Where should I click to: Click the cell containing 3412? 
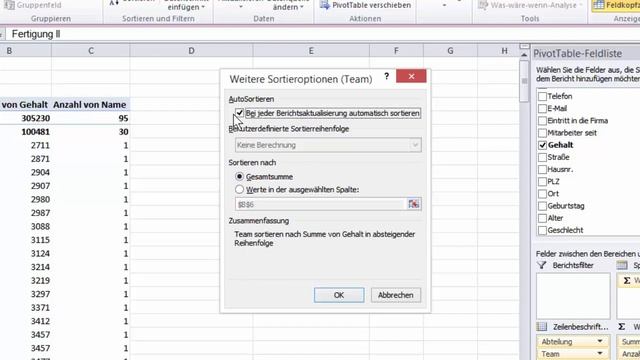[x=26, y=321]
